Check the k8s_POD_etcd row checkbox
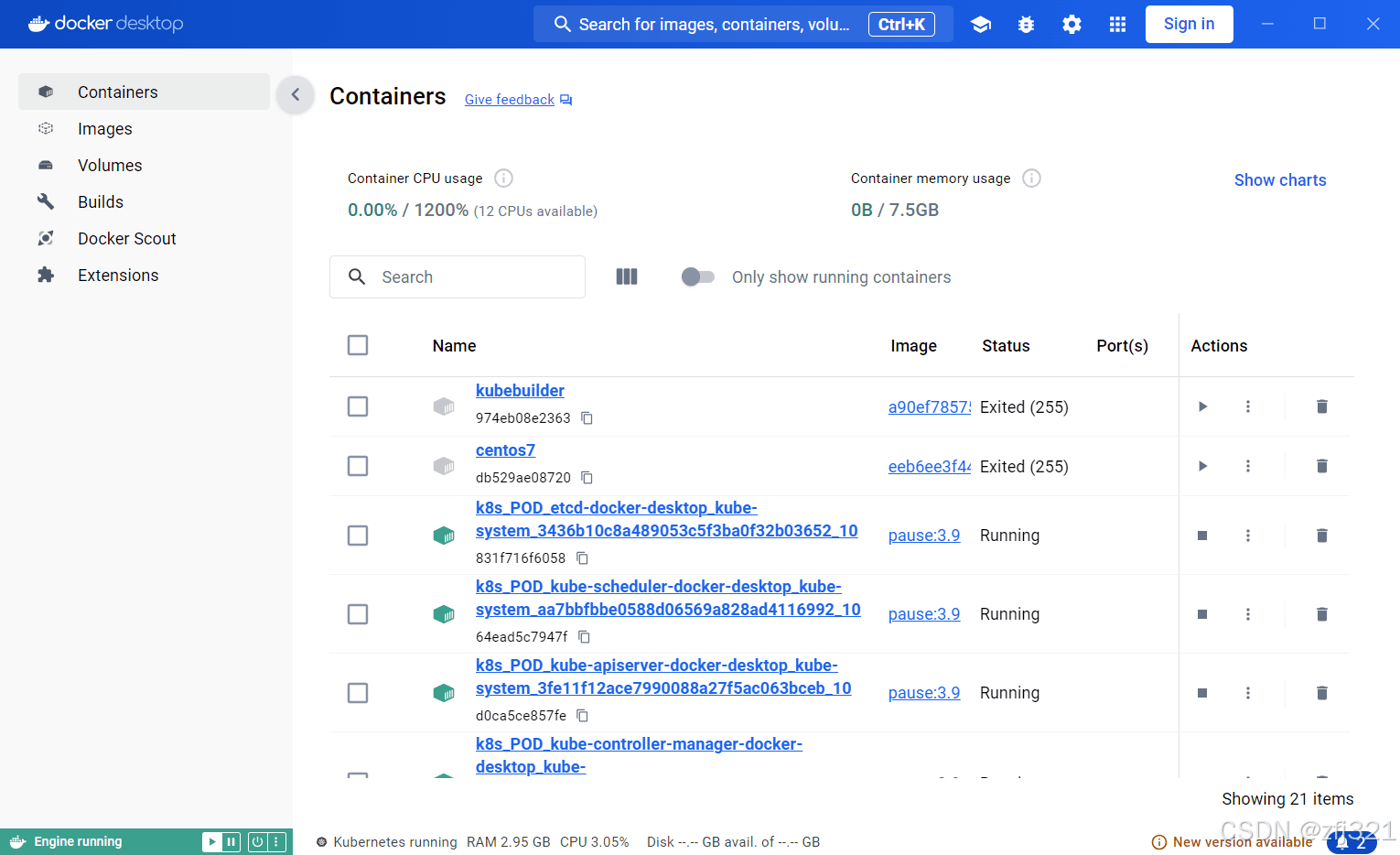Screen dimensions: 1400x855 coord(358,536)
